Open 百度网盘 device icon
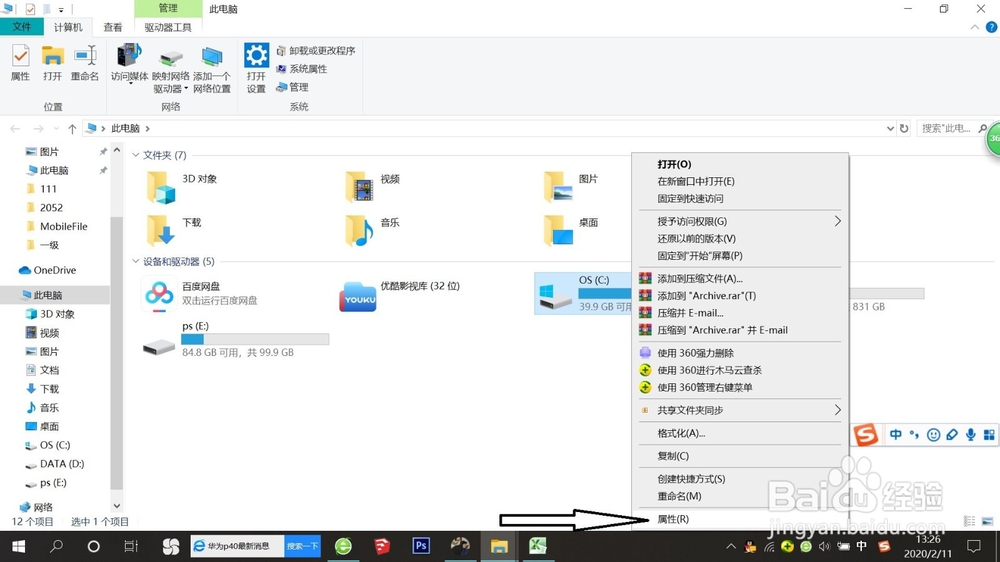1000x562 pixels. pos(159,295)
